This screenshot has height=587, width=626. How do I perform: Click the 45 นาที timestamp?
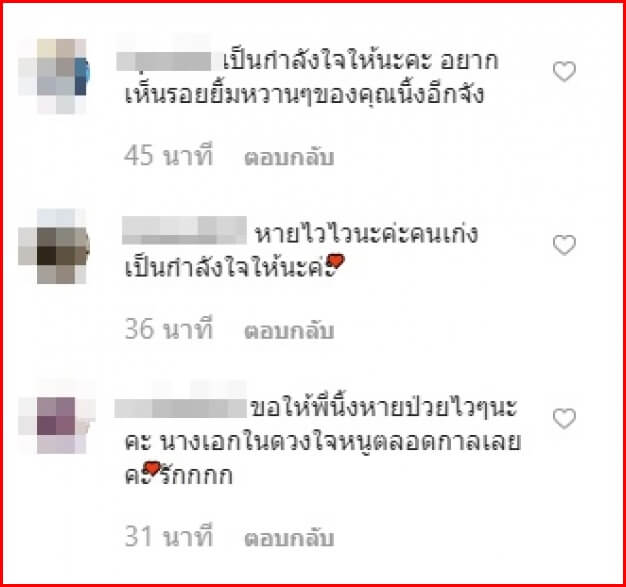pyautogui.click(x=168, y=156)
